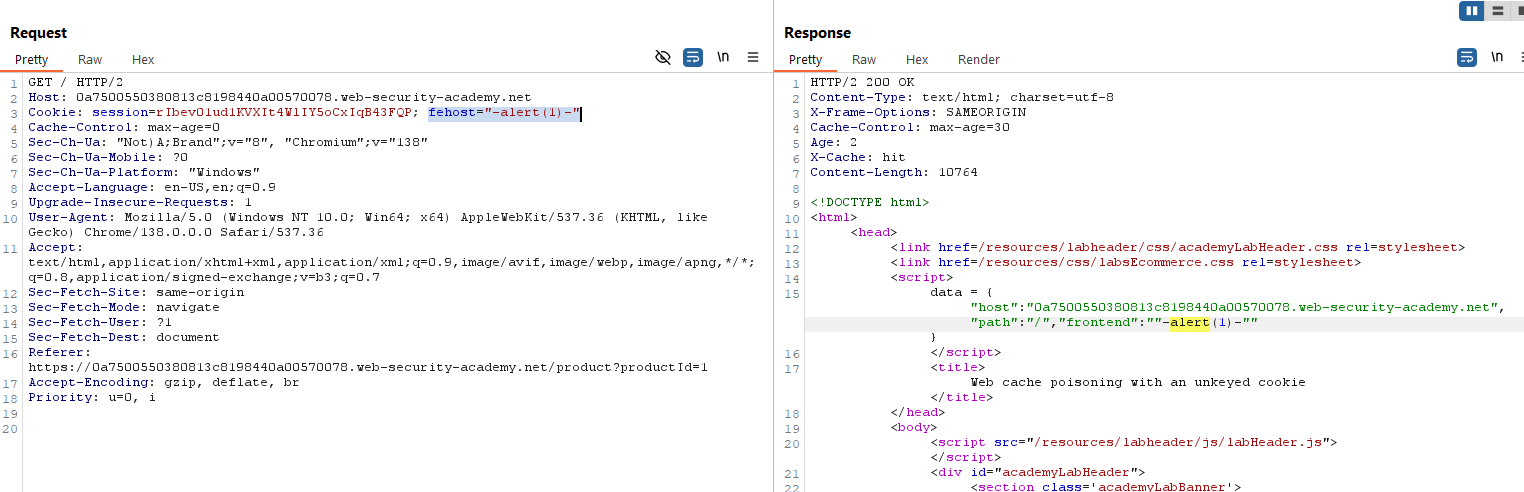1524x492 pixels.
Task: Click the crossed-out eye icon in Request pane
Action: click(662, 58)
